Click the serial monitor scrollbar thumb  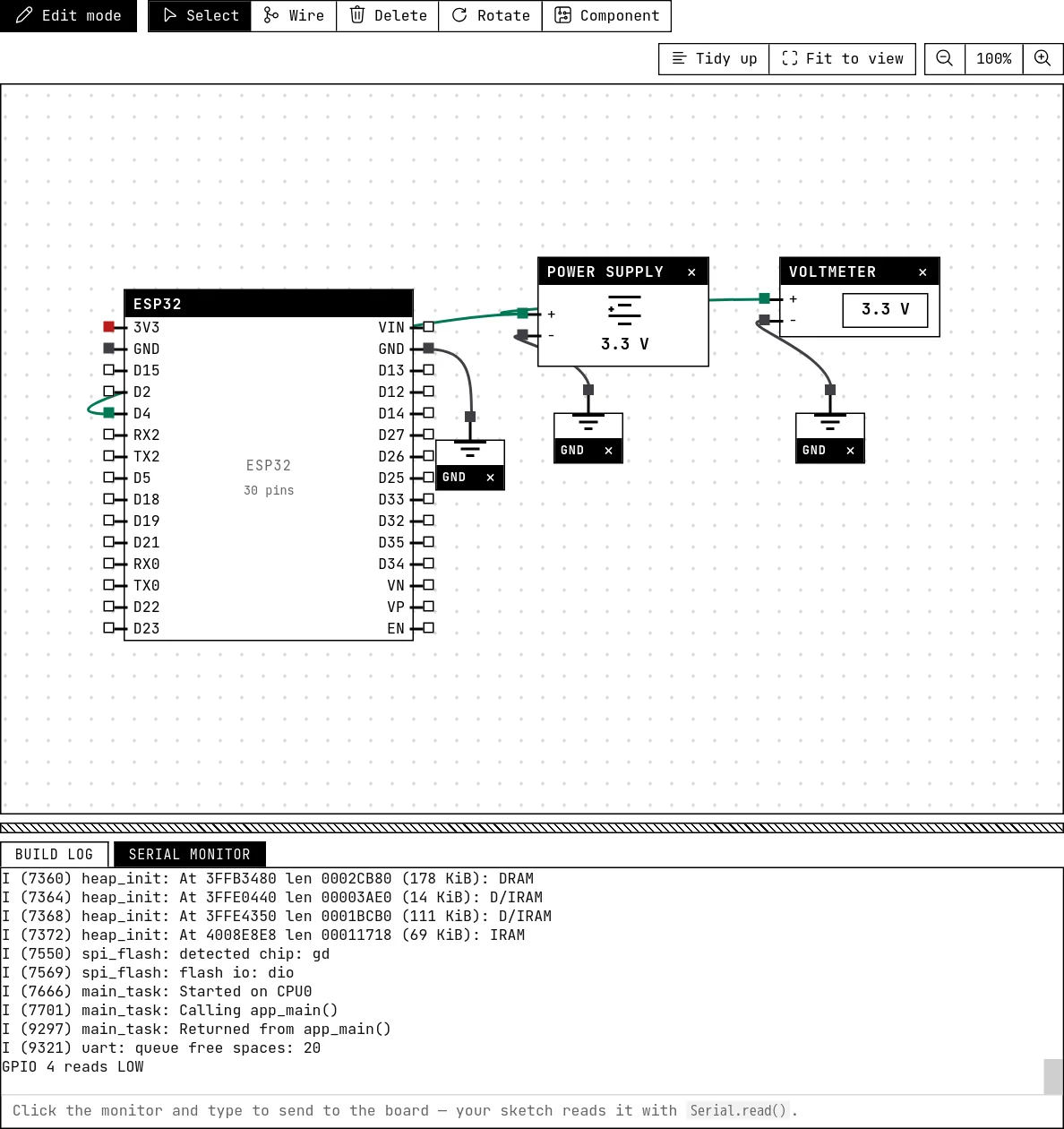point(1053,1076)
